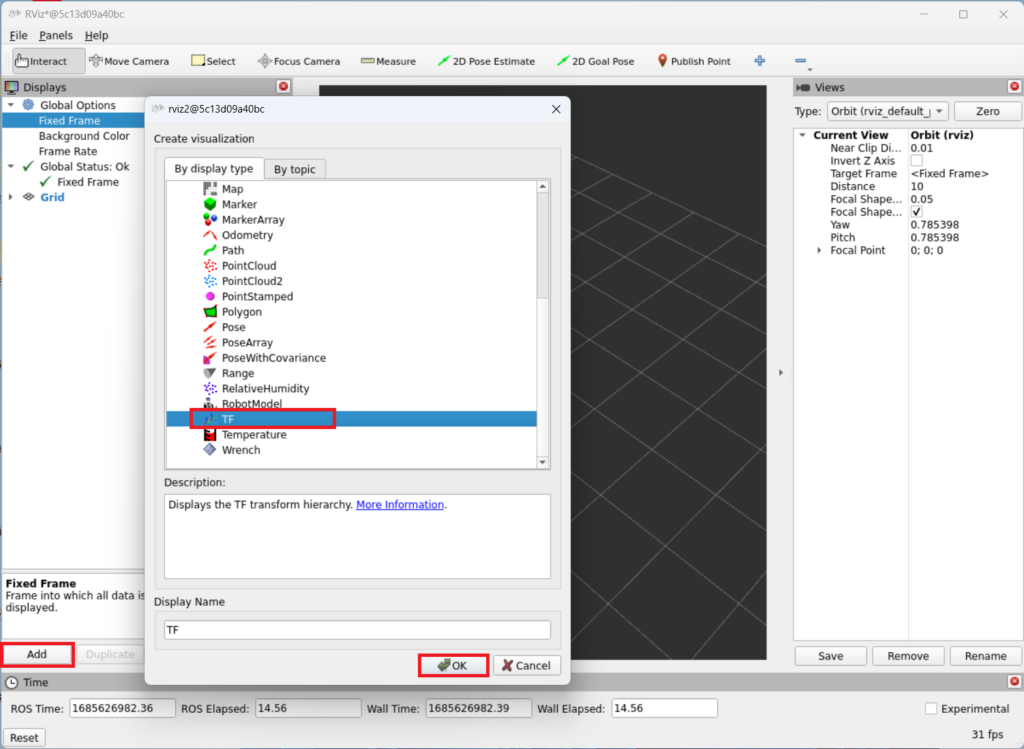This screenshot has width=1024, height=749.
Task: Activate the Focus Camera tool
Action: pyautogui.click(x=299, y=61)
